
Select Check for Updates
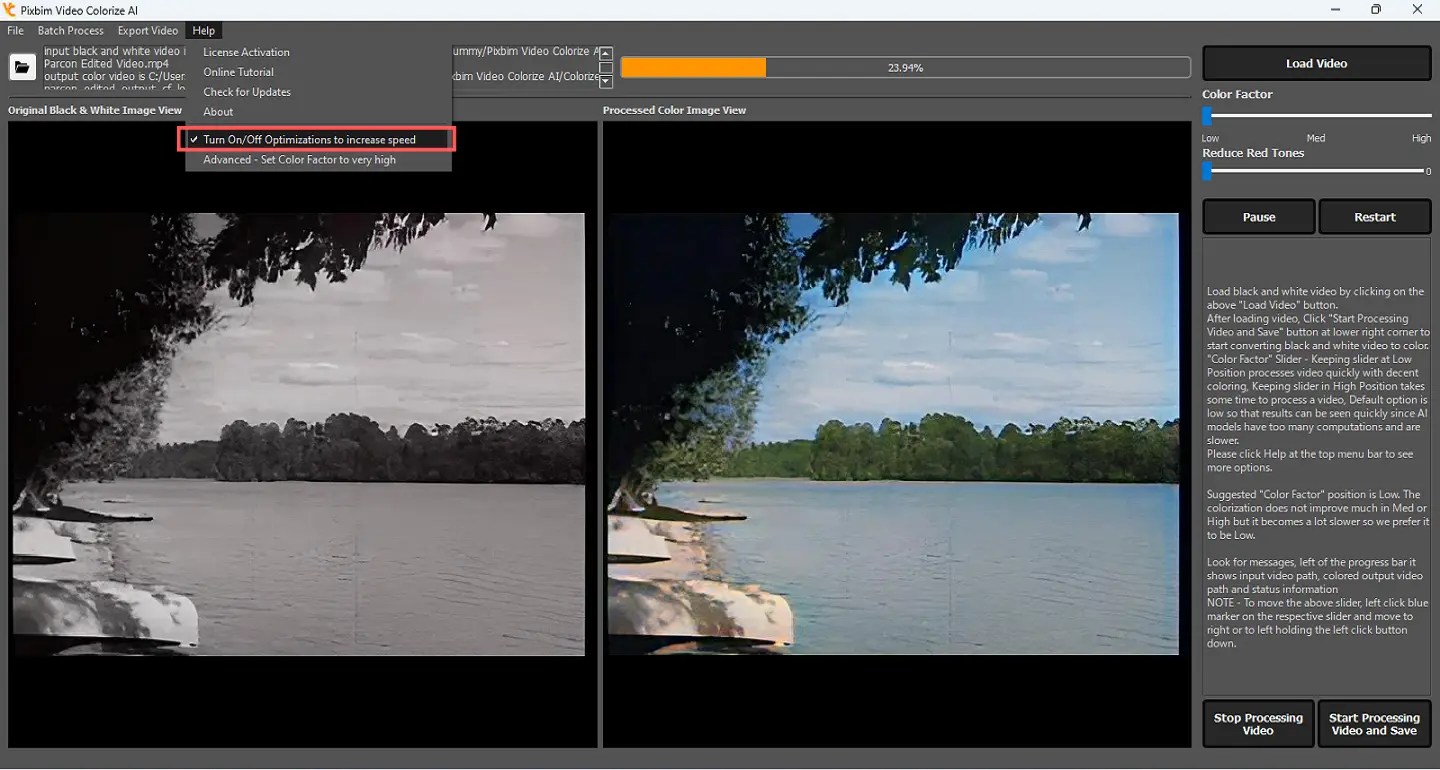point(246,91)
